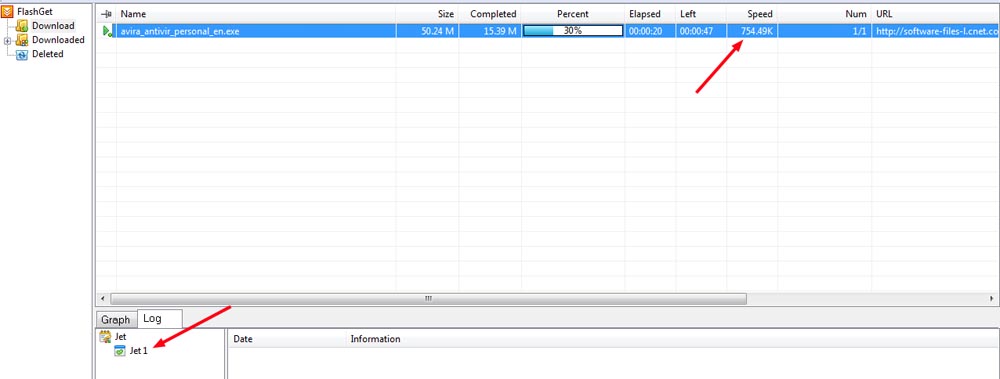The width and height of the screenshot is (1000, 379).
Task: Sort by Percent column header
Action: (x=573, y=13)
